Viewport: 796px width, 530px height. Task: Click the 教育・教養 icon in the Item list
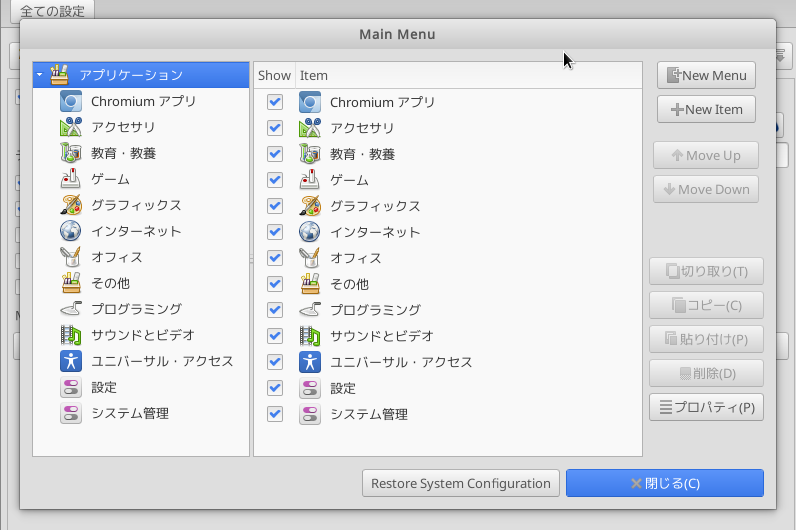[310, 154]
